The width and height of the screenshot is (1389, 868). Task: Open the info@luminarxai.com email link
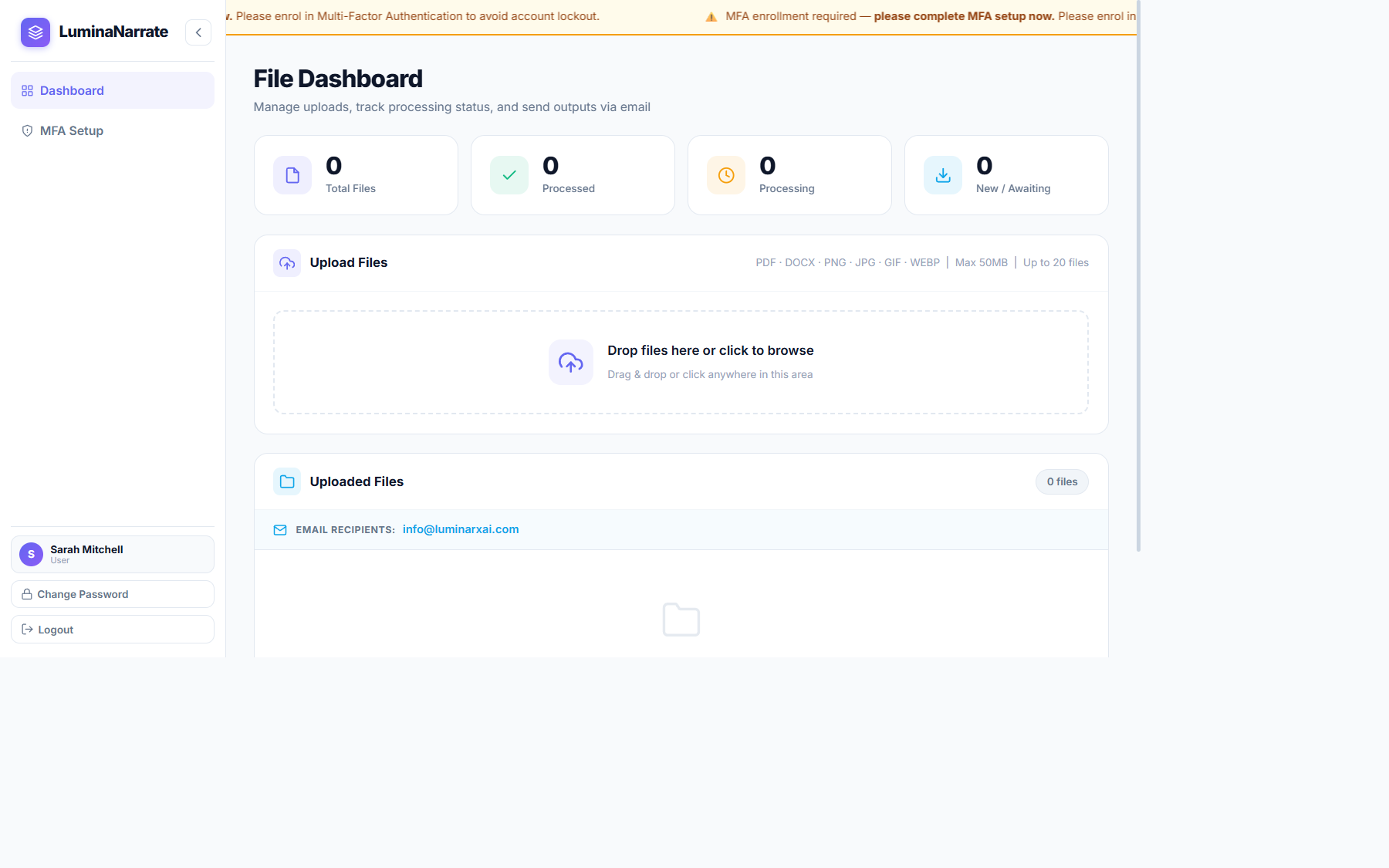[x=460, y=529]
